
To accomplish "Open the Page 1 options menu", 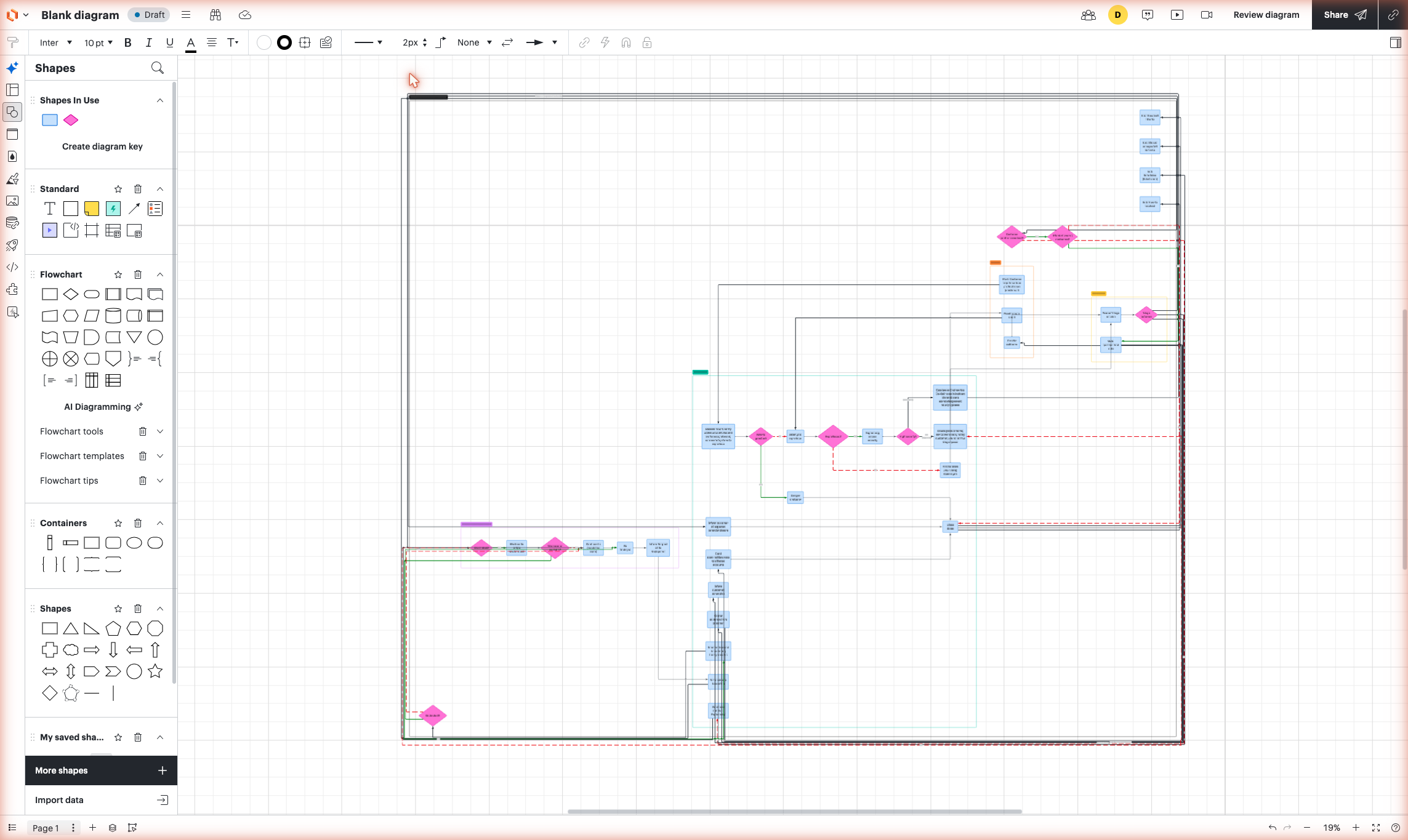I will coord(73,828).
